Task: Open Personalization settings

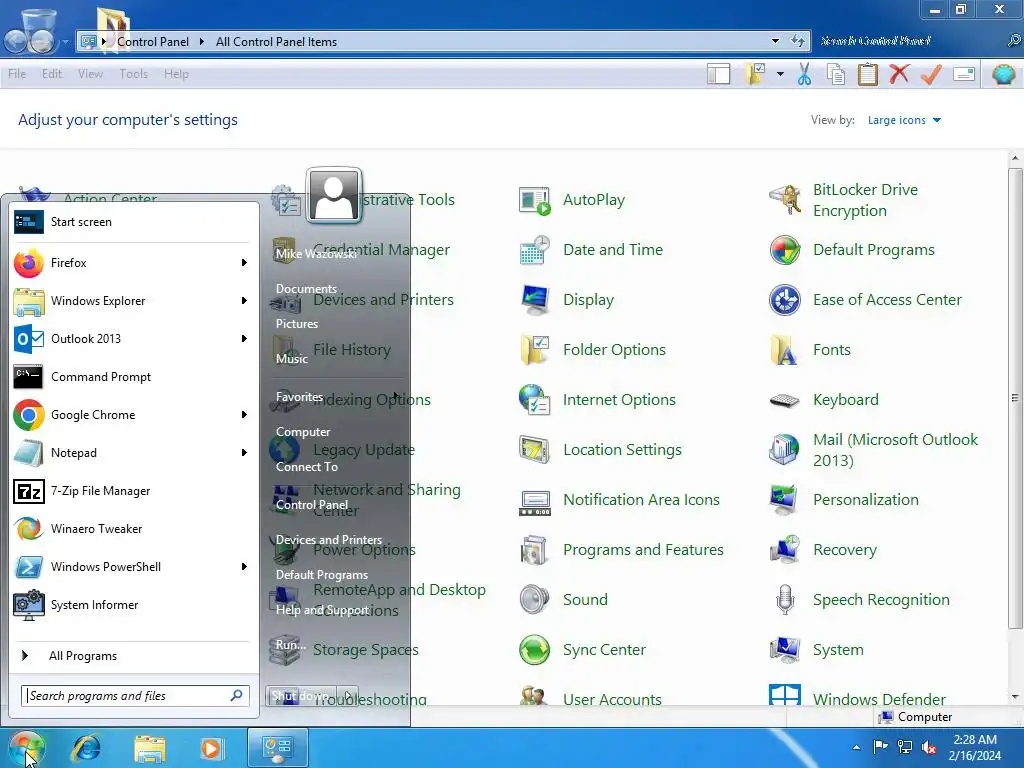Action: point(844,500)
